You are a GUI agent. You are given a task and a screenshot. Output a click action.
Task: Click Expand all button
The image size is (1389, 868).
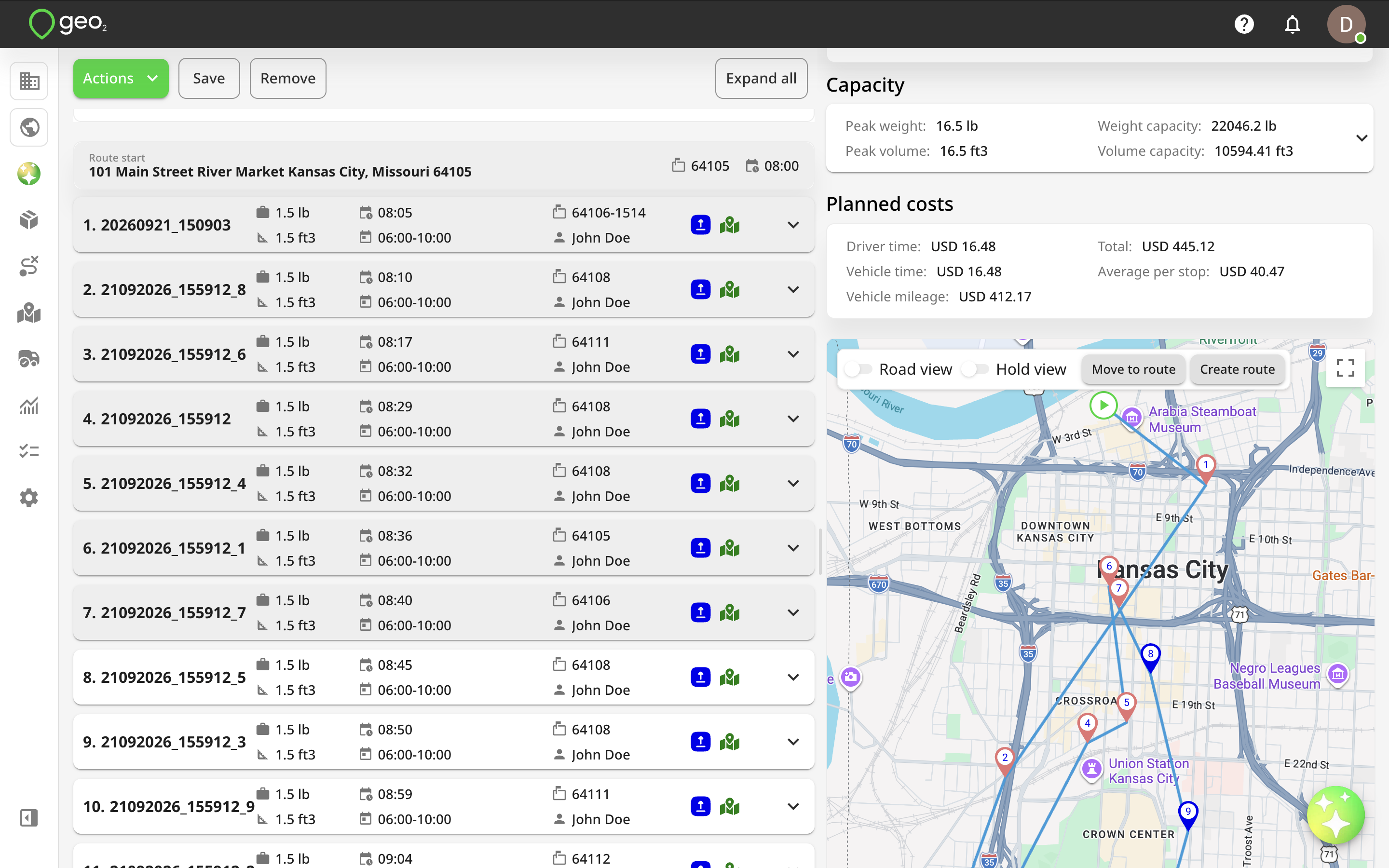(761, 78)
